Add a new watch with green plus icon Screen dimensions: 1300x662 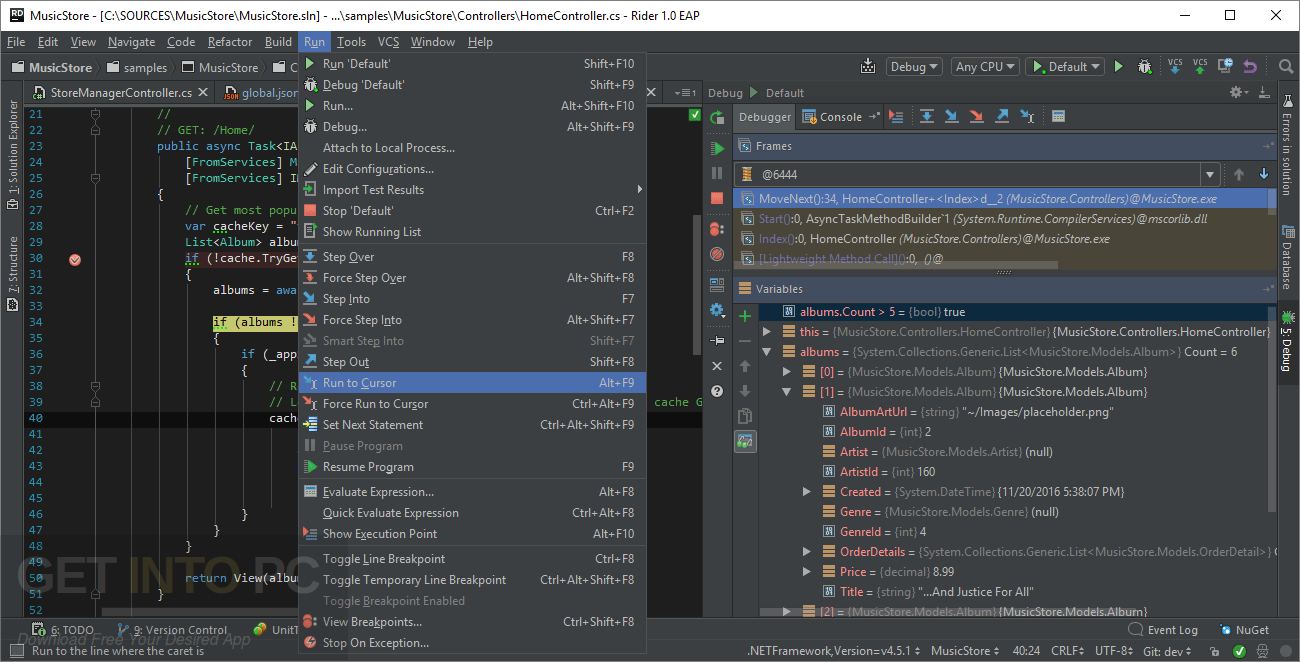point(745,316)
